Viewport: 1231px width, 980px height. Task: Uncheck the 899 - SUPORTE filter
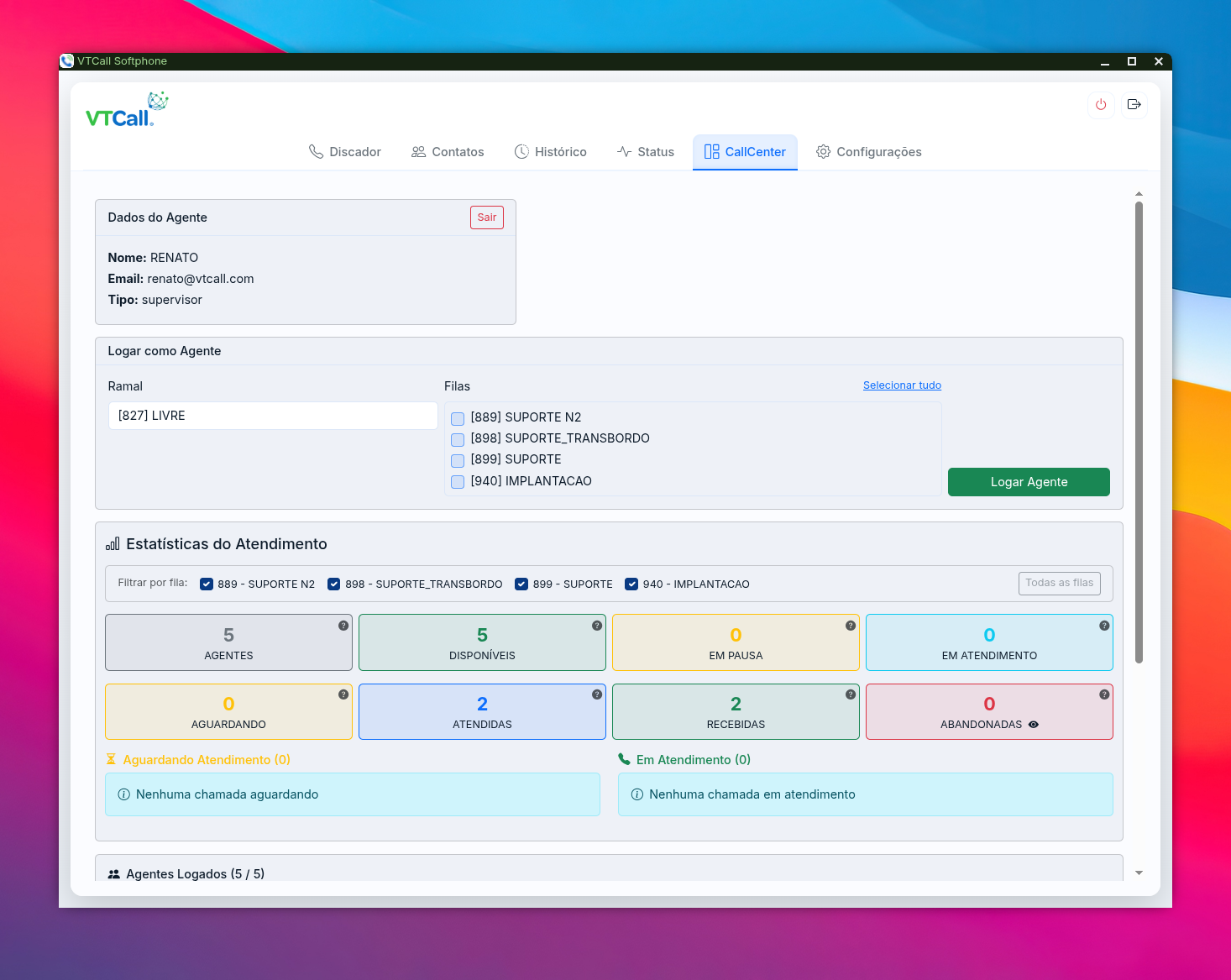tap(521, 584)
